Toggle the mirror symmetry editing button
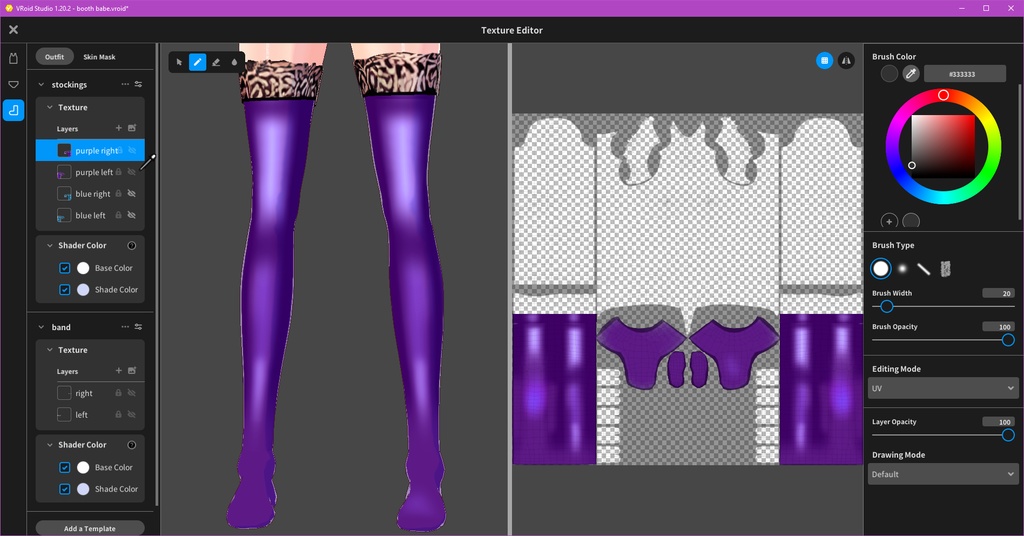The height and width of the screenshot is (536, 1024). tap(846, 61)
